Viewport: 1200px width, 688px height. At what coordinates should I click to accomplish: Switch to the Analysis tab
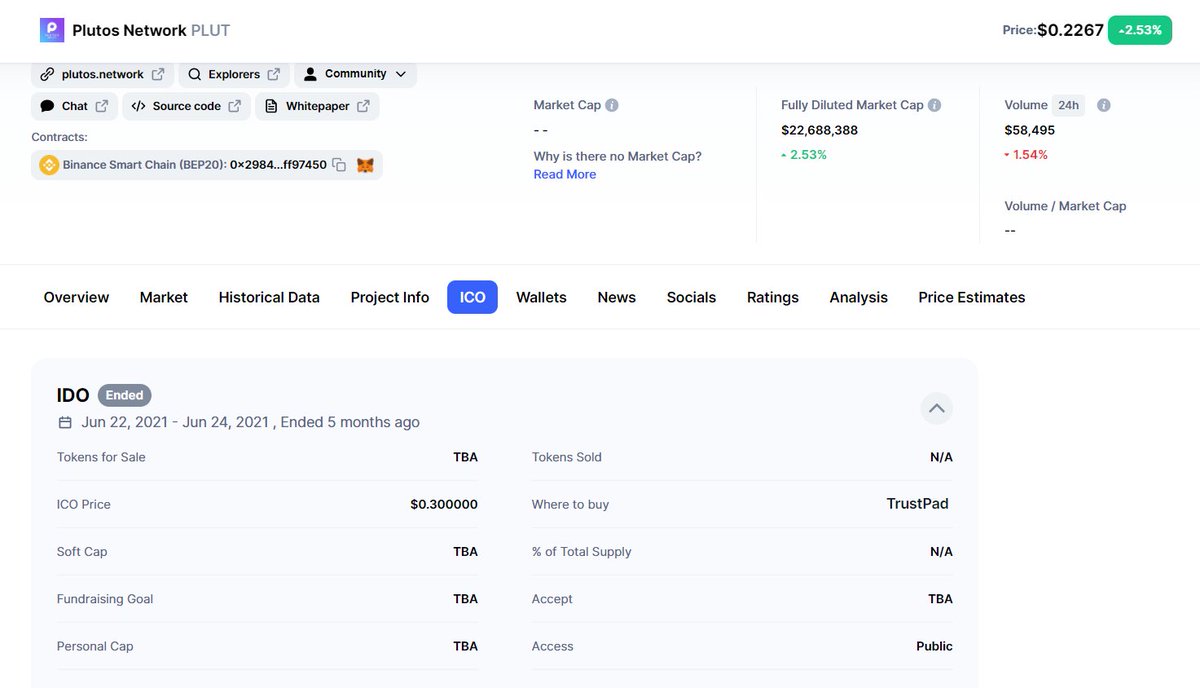click(859, 297)
